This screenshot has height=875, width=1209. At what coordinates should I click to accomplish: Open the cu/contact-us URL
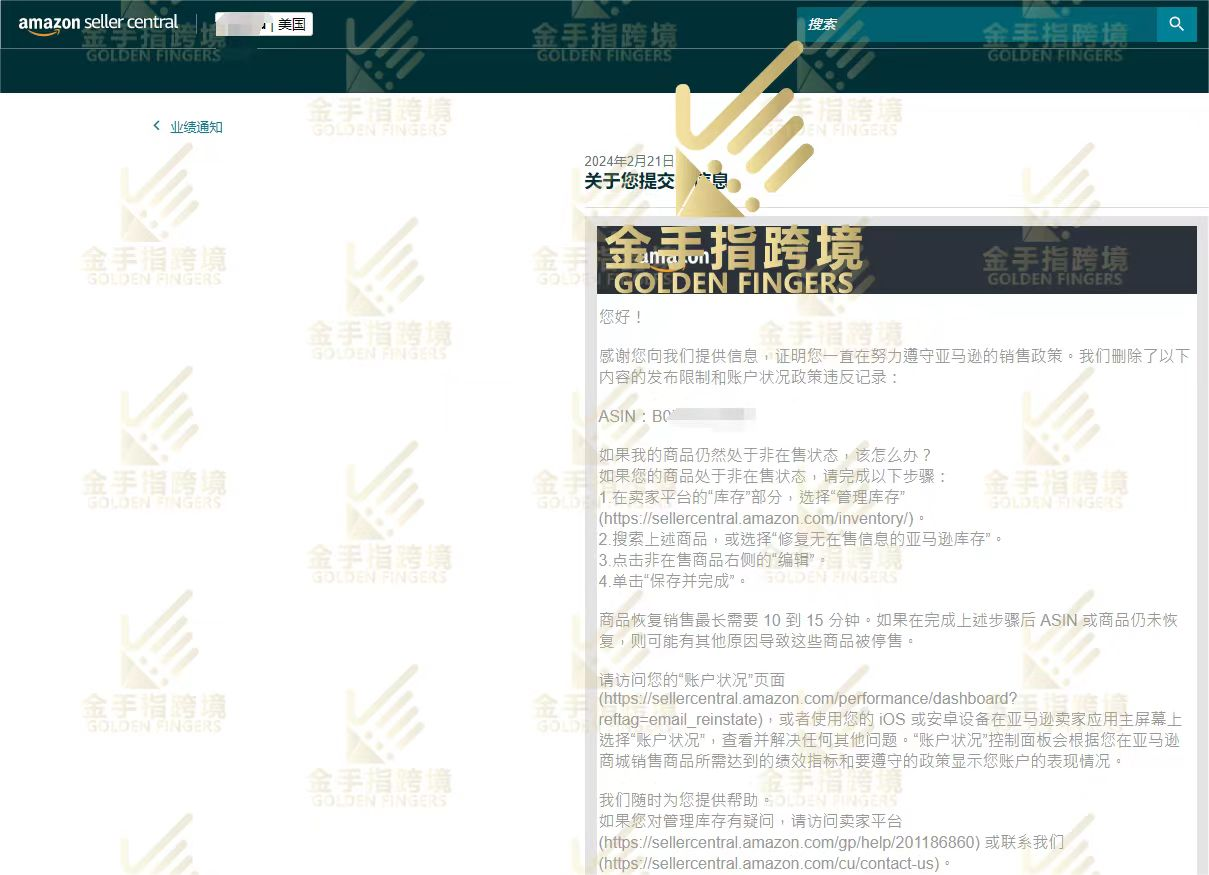click(770, 863)
